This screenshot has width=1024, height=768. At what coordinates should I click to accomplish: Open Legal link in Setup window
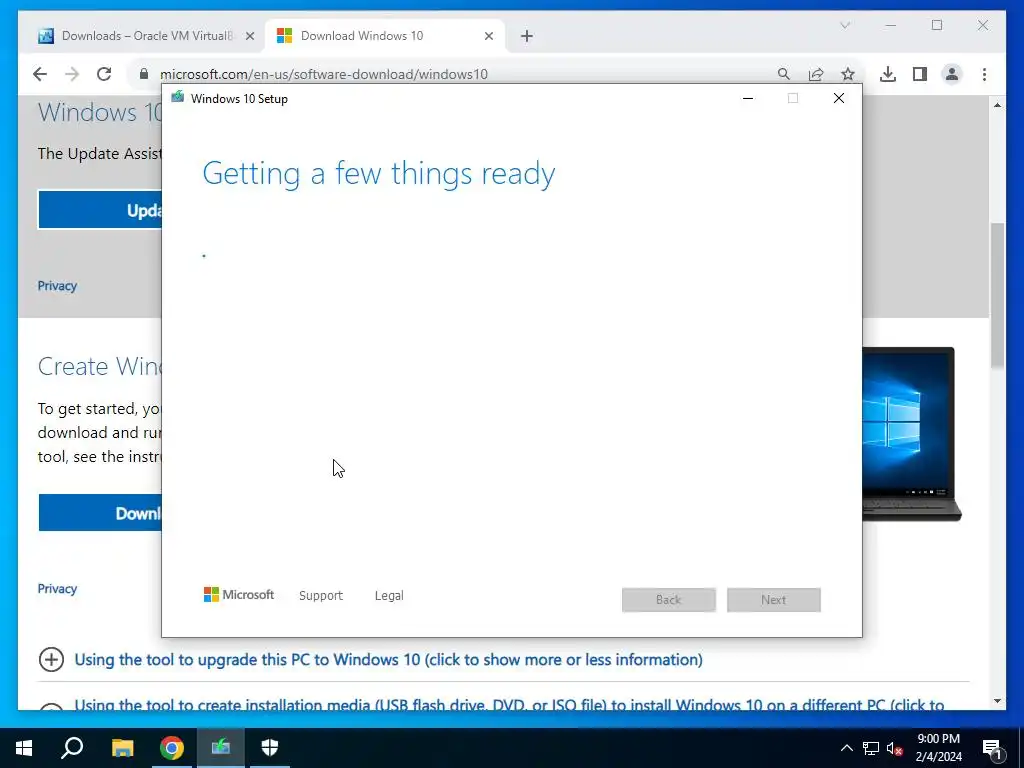[x=389, y=596]
